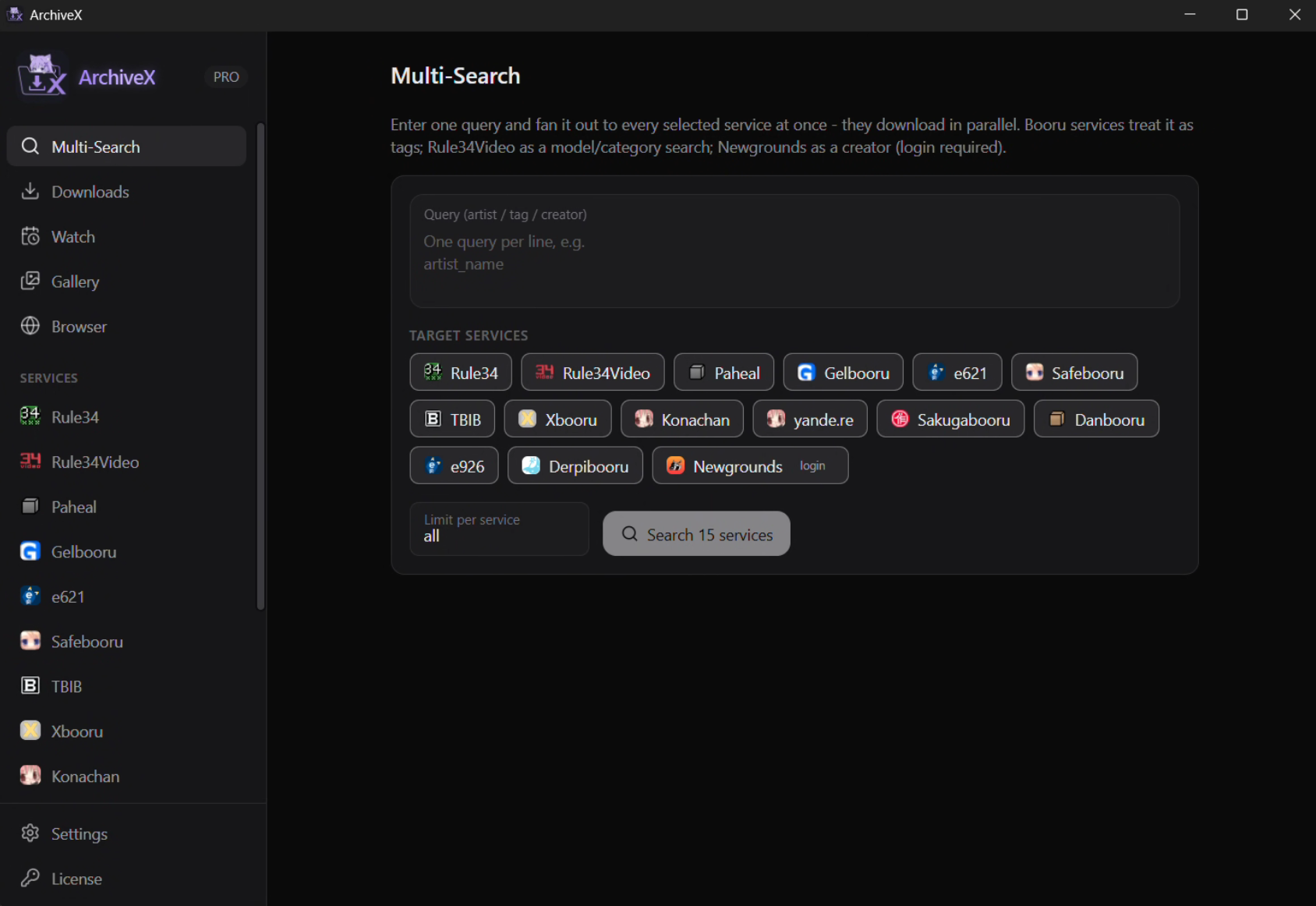Open Rule34Video service in the sidebar

126,462
